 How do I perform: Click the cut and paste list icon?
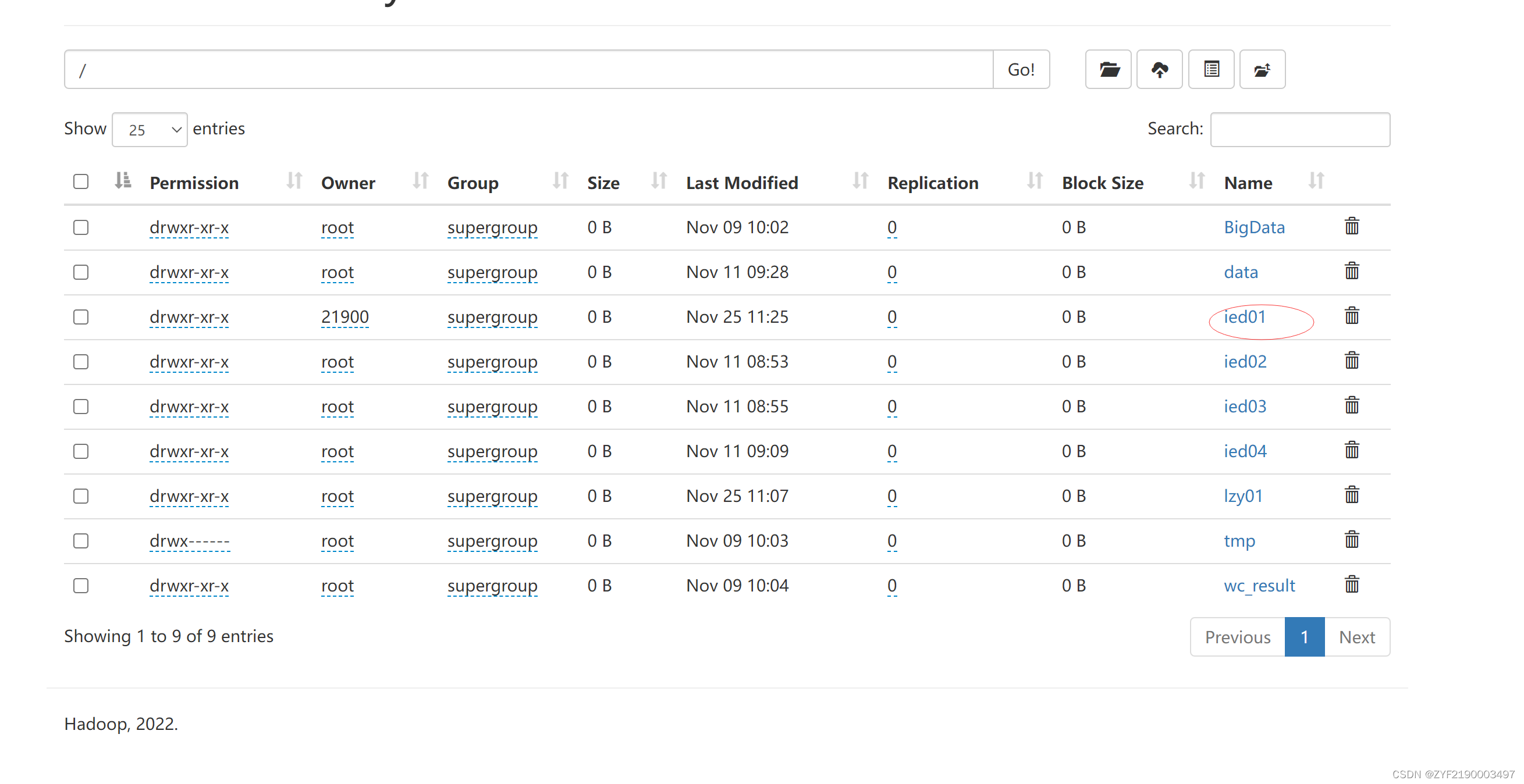[1211, 69]
